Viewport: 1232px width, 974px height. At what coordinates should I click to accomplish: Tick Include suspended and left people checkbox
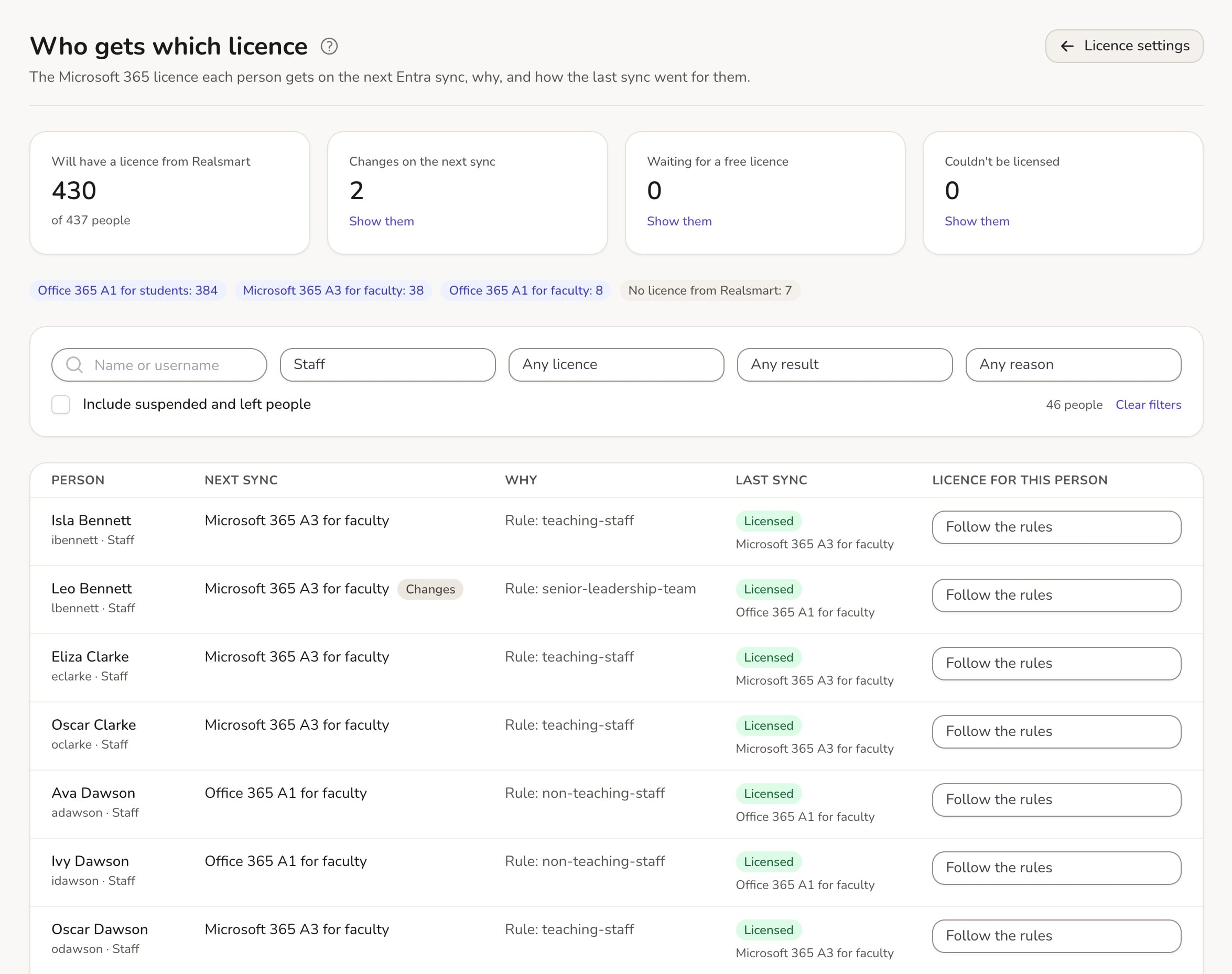coord(61,404)
